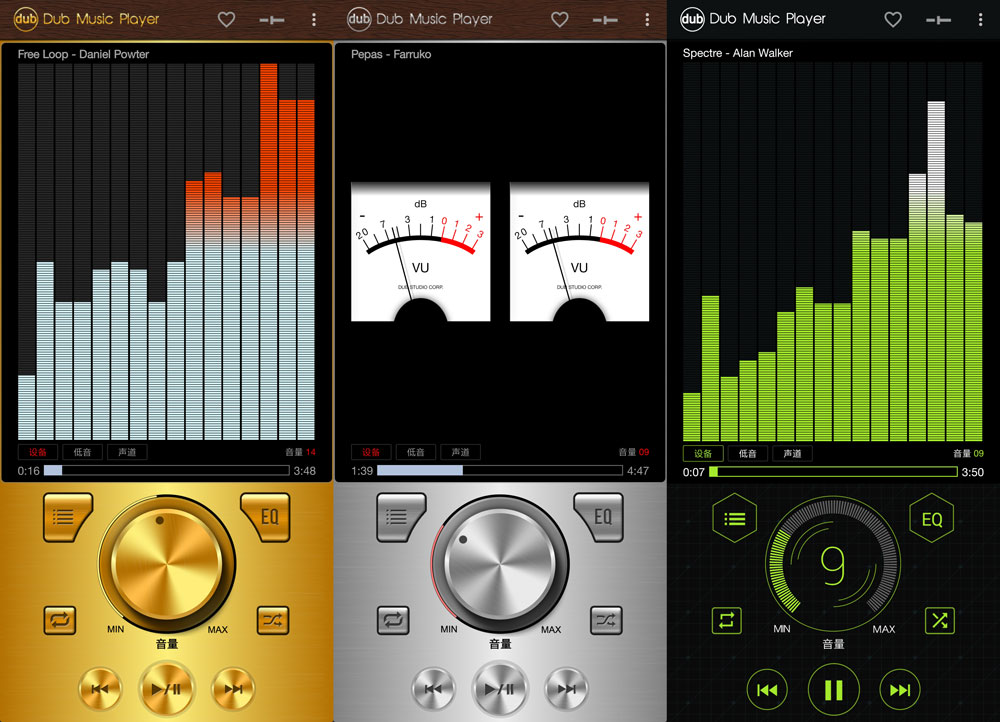Seek on Pepas progress bar
1000x722 pixels.
[500, 471]
